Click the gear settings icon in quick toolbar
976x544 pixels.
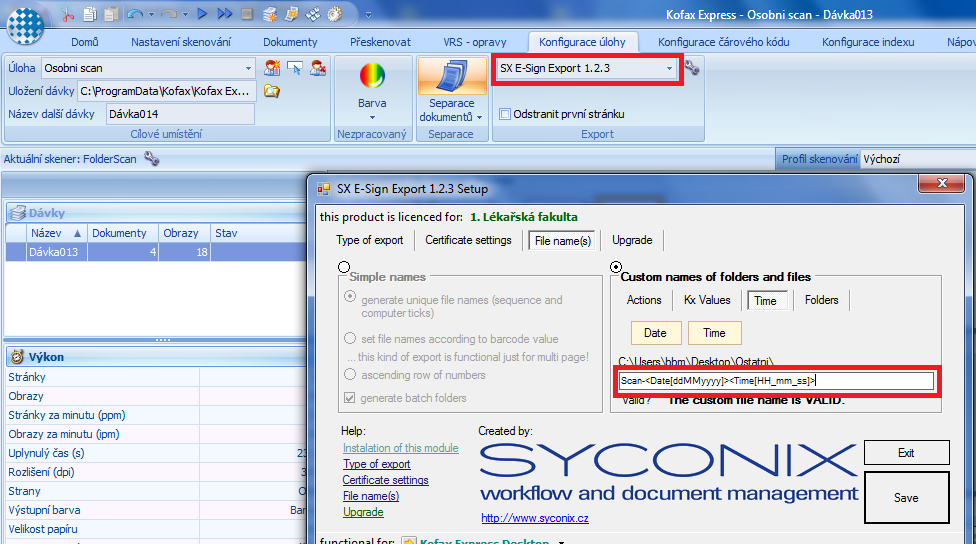click(x=335, y=14)
